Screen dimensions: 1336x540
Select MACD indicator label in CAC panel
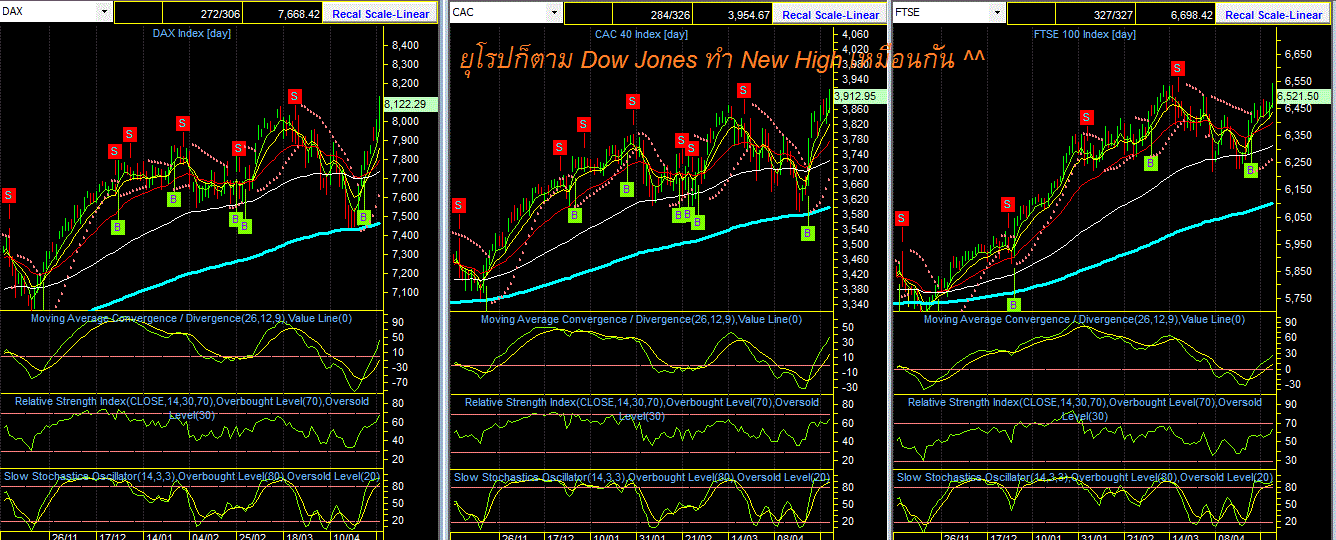640,319
